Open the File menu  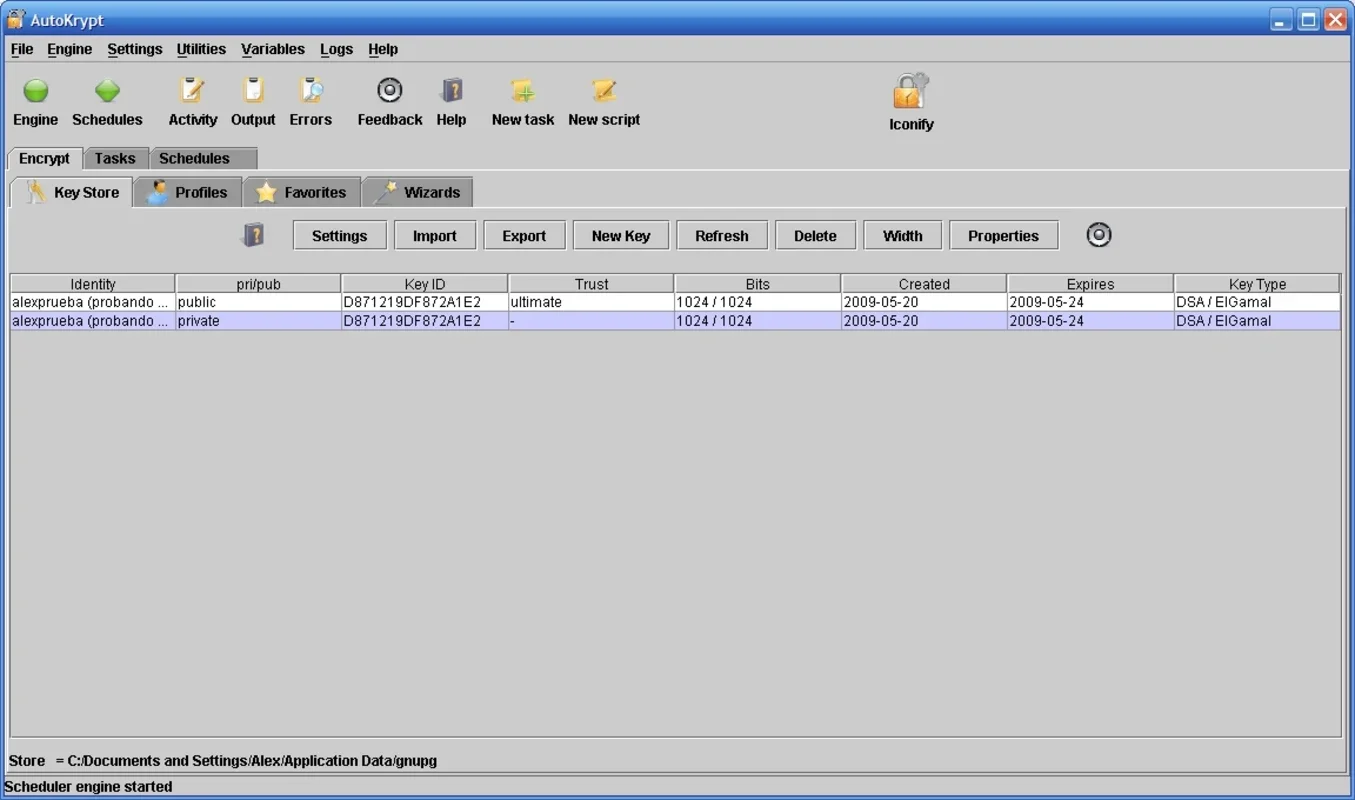point(22,49)
